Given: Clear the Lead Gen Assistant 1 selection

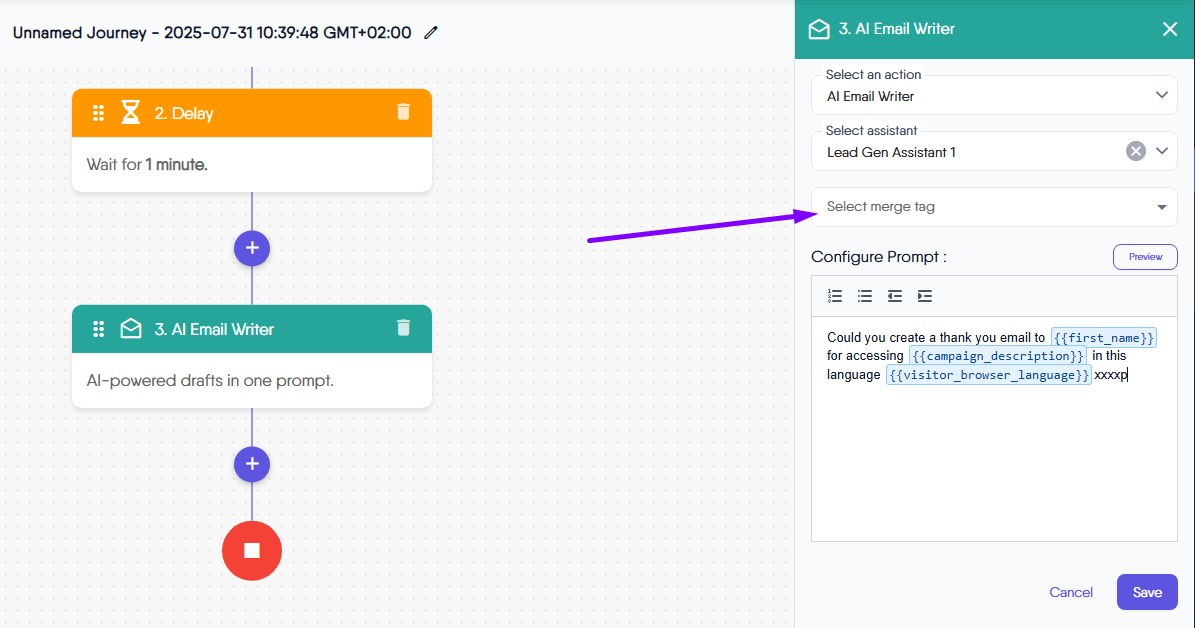Looking at the screenshot, I should 1136,151.
